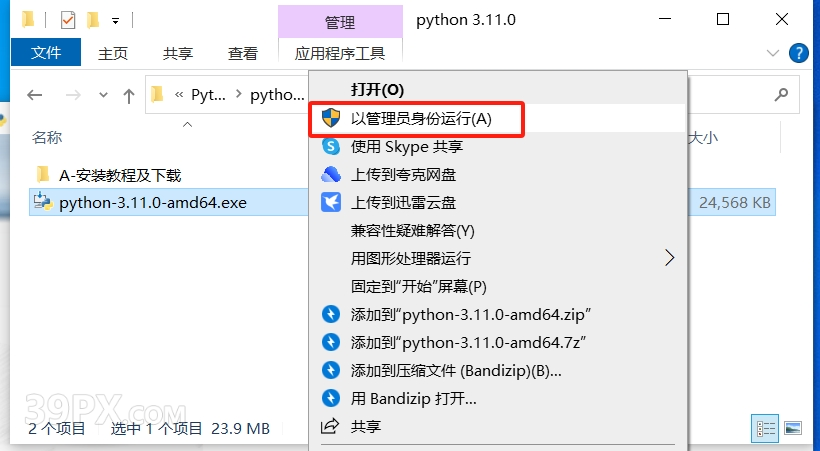Viewport: 820px width, 451px height.
Task: Switch to the 共享 ribbon tab
Action: click(178, 53)
